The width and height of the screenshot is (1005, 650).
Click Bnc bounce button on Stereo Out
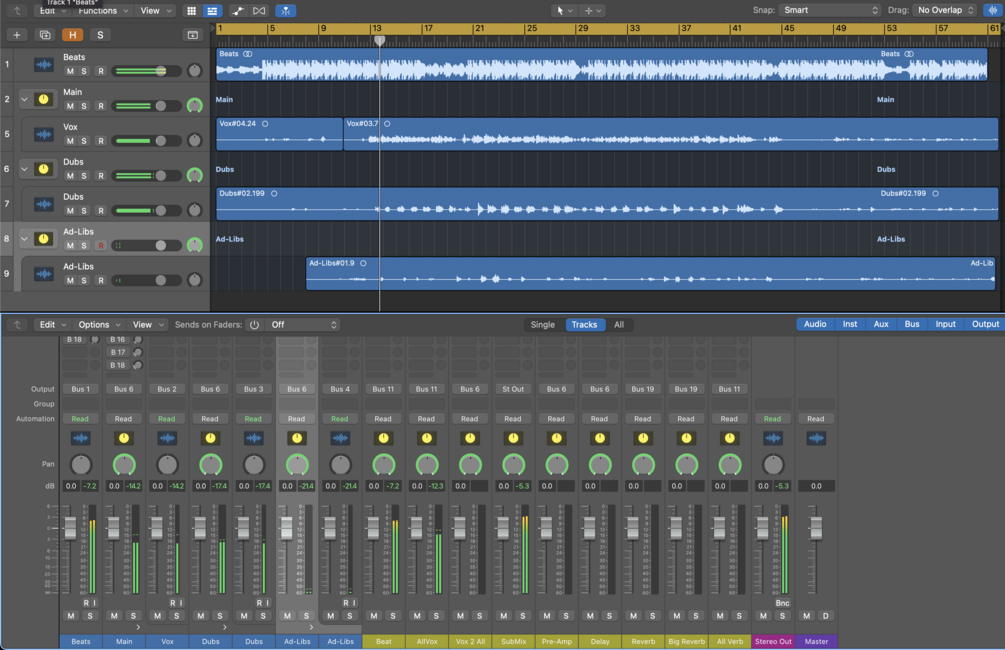click(x=782, y=603)
